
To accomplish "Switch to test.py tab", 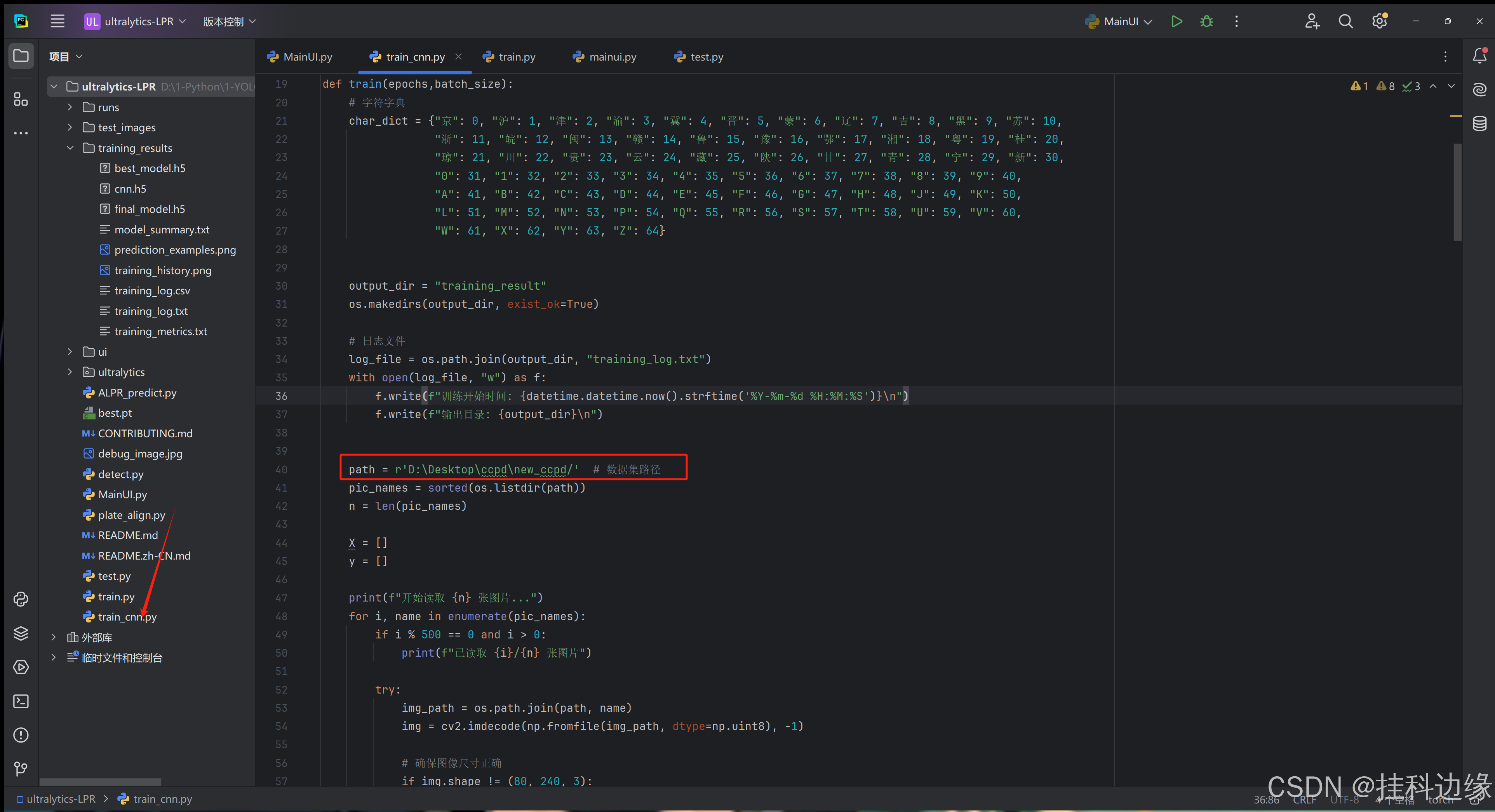I will pos(699,57).
